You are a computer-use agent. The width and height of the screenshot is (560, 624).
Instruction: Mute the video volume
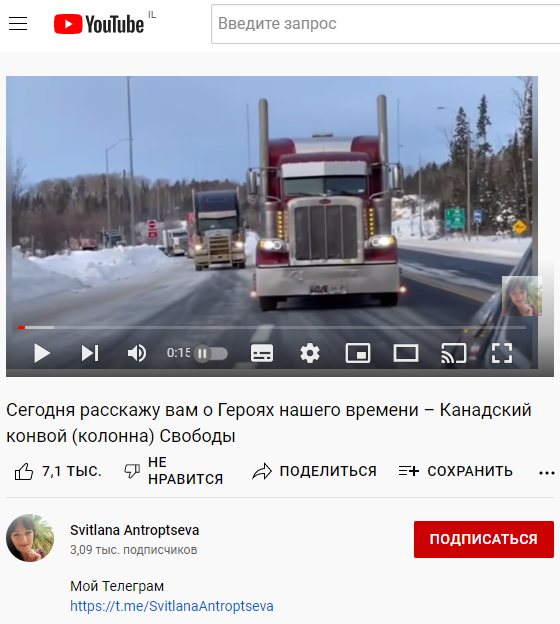coord(137,353)
